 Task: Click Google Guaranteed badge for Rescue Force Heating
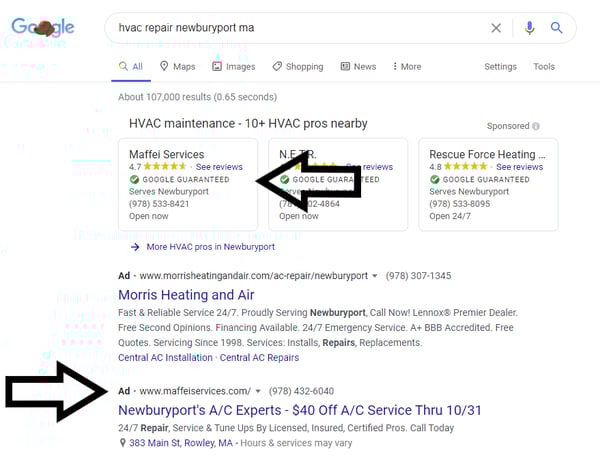point(434,180)
